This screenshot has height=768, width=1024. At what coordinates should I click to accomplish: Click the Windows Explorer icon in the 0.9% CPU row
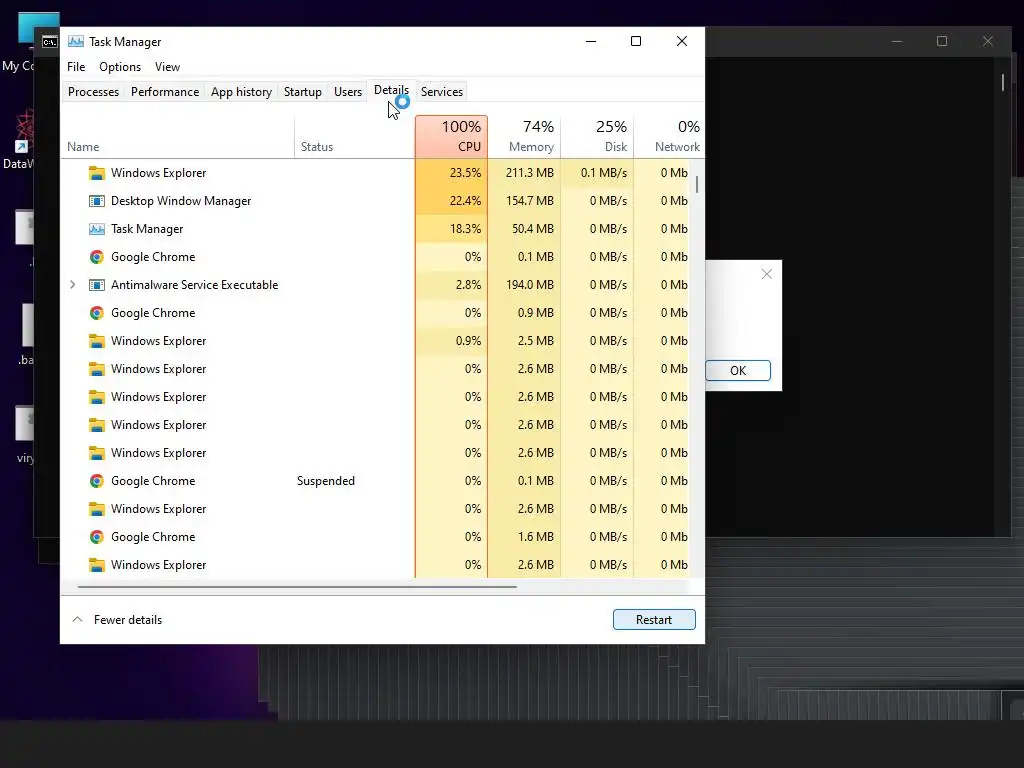coord(97,341)
